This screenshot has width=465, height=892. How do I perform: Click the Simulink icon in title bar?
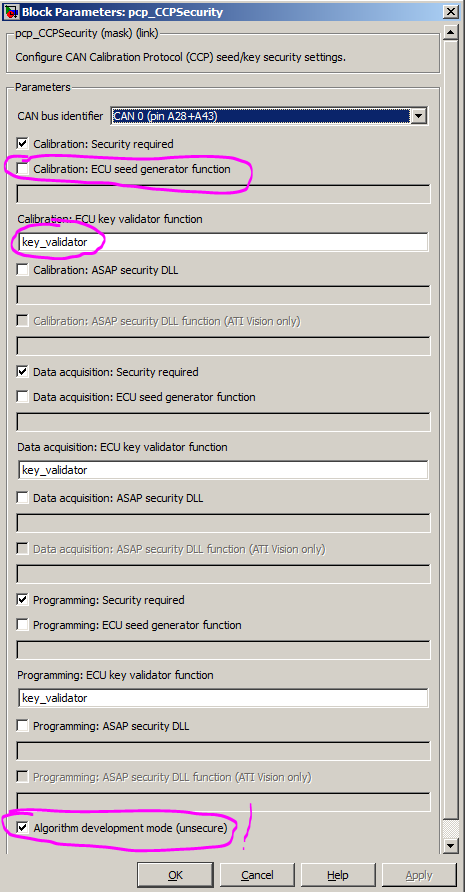pos(11,11)
